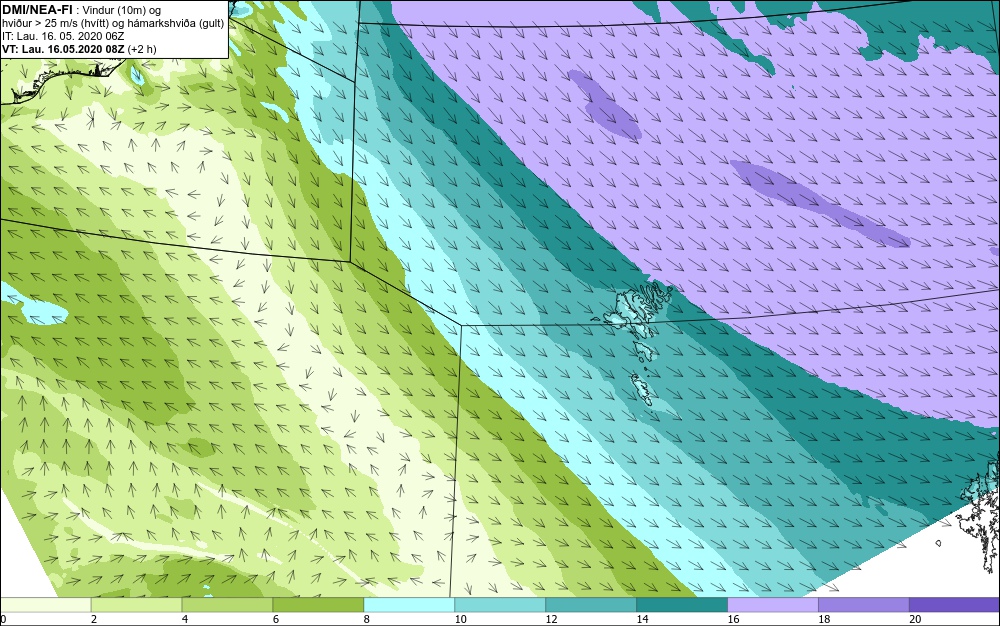Select the 2–4 m/s light green legend swatch

coord(136,604)
